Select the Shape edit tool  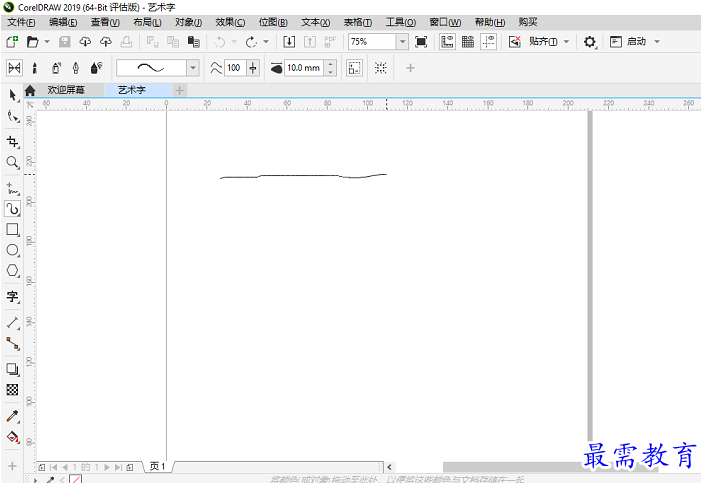click(13, 117)
